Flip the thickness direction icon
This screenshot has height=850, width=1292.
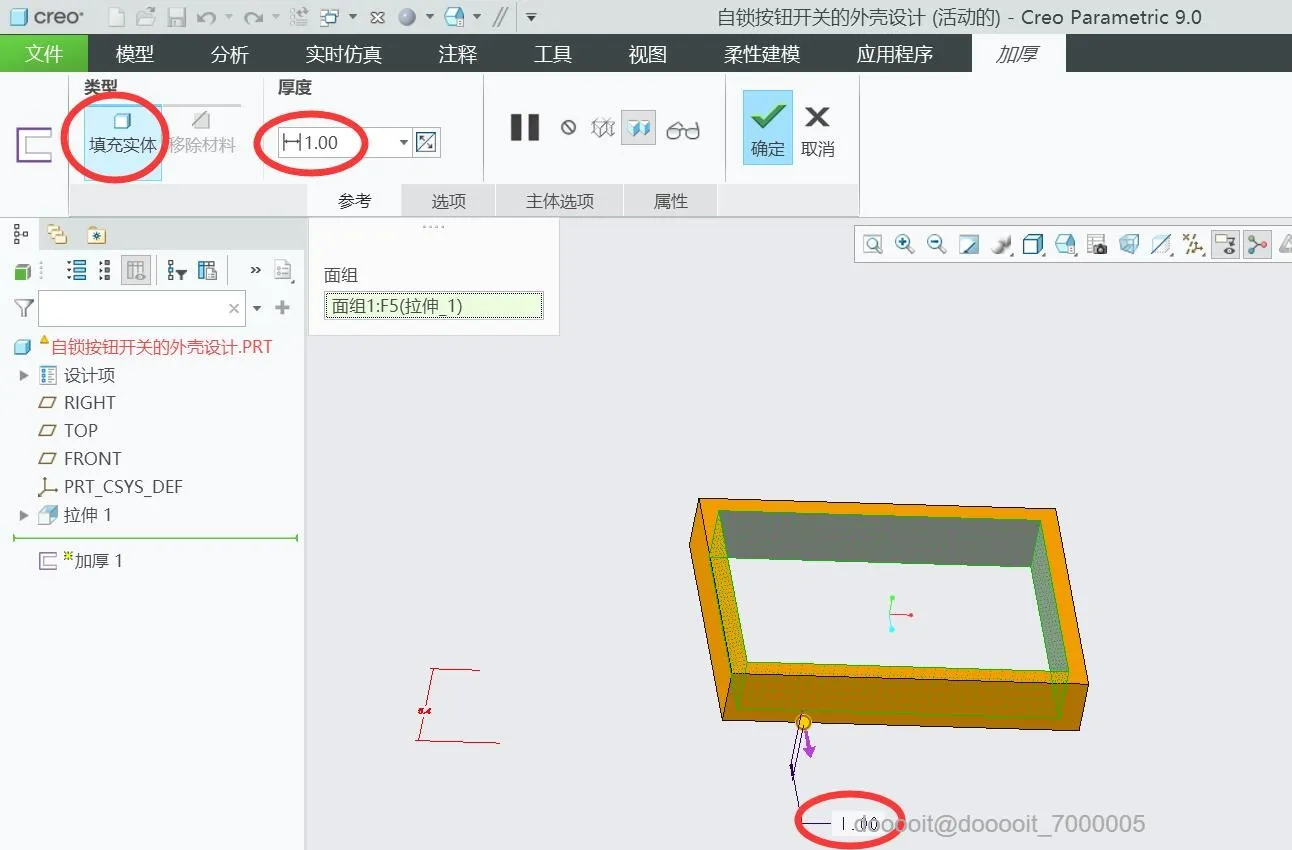pos(426,143)
